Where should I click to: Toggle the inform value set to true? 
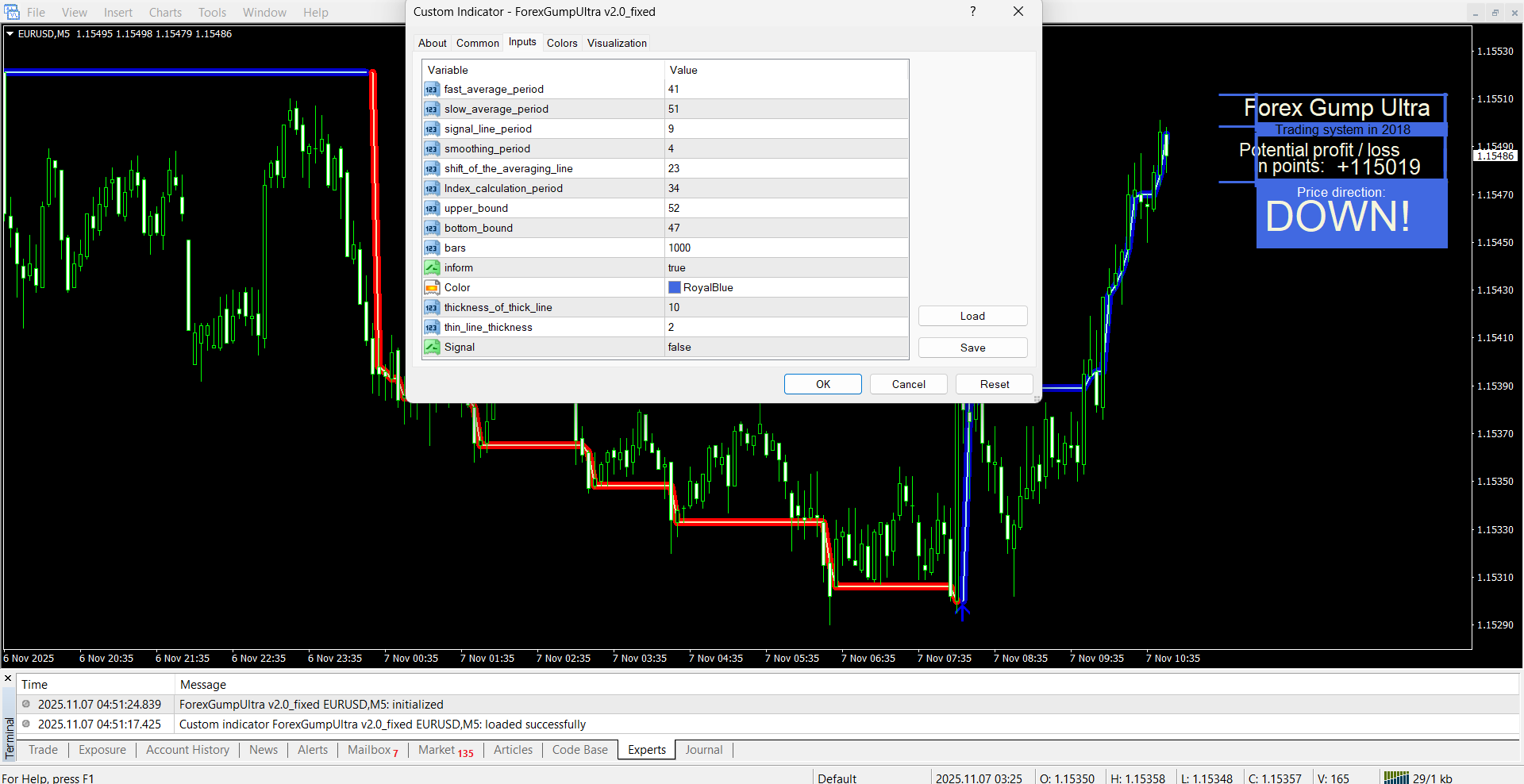pyautogui.click(x=786, y=268)
